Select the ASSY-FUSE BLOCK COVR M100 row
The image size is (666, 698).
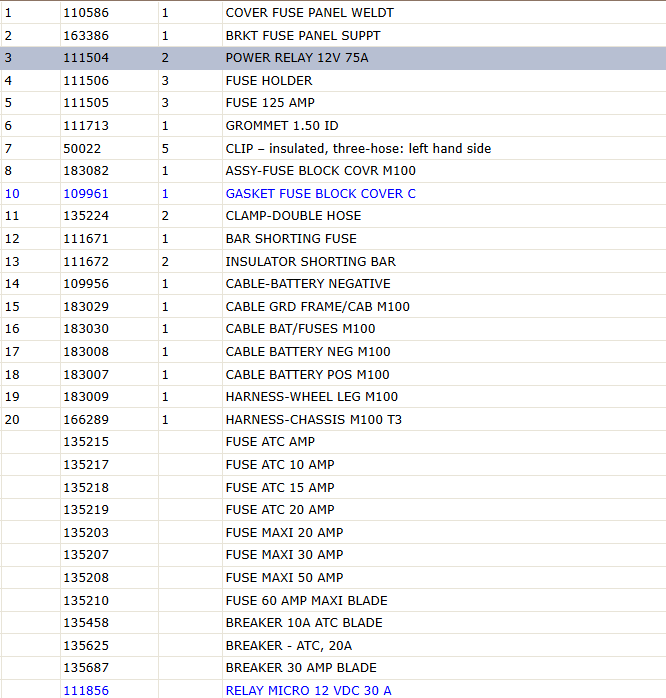click(333, 171)
